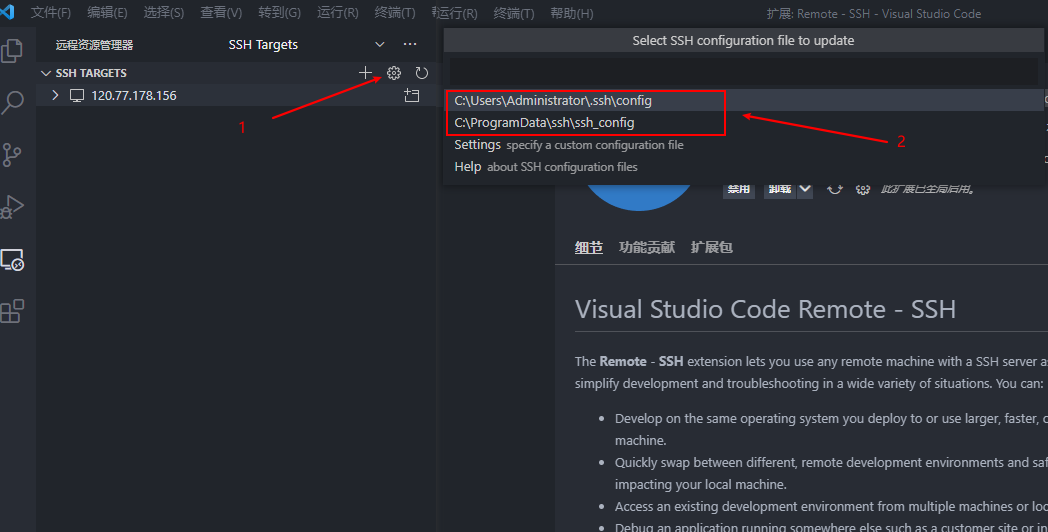
Task: Select the 120.77.178.156 host row
Action: tap(237, 96)
